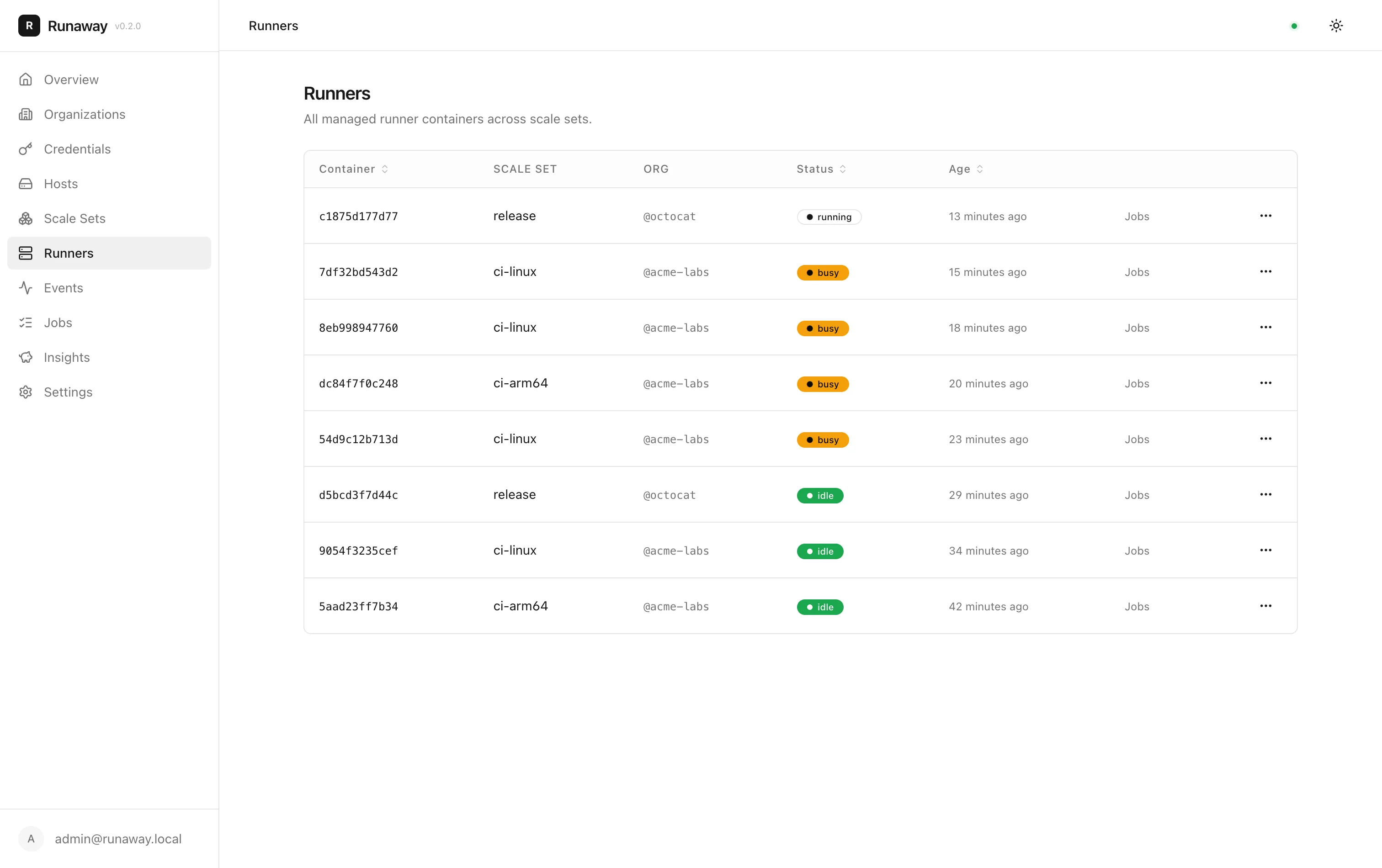Click the Jobs checklist icon
Image resolution: width=1382 pixels, height=868 pixels.
pos(26,323)
